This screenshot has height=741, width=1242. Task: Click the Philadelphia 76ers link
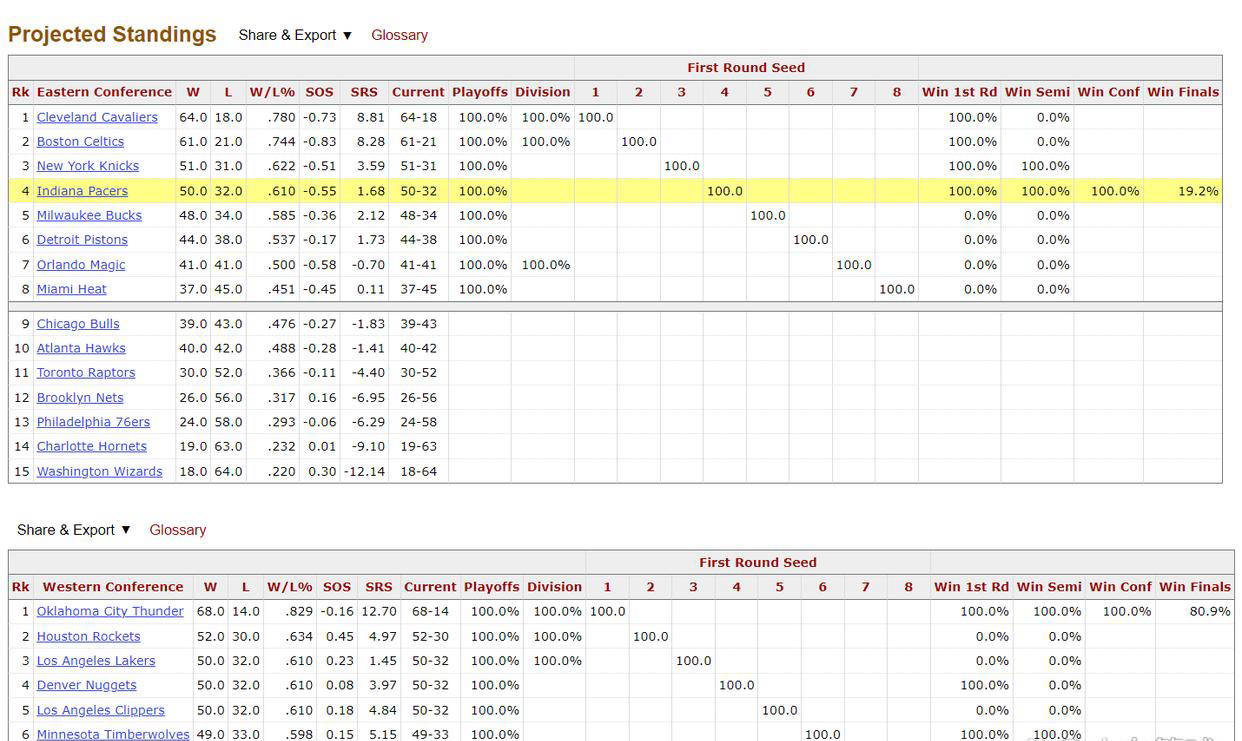pyautogui.click(x=93, y=422)
